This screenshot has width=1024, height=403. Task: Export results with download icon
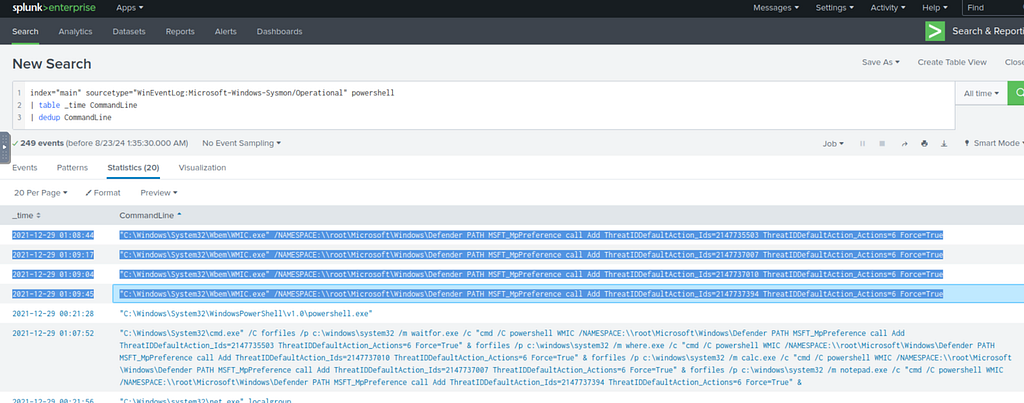click(944, 143)
